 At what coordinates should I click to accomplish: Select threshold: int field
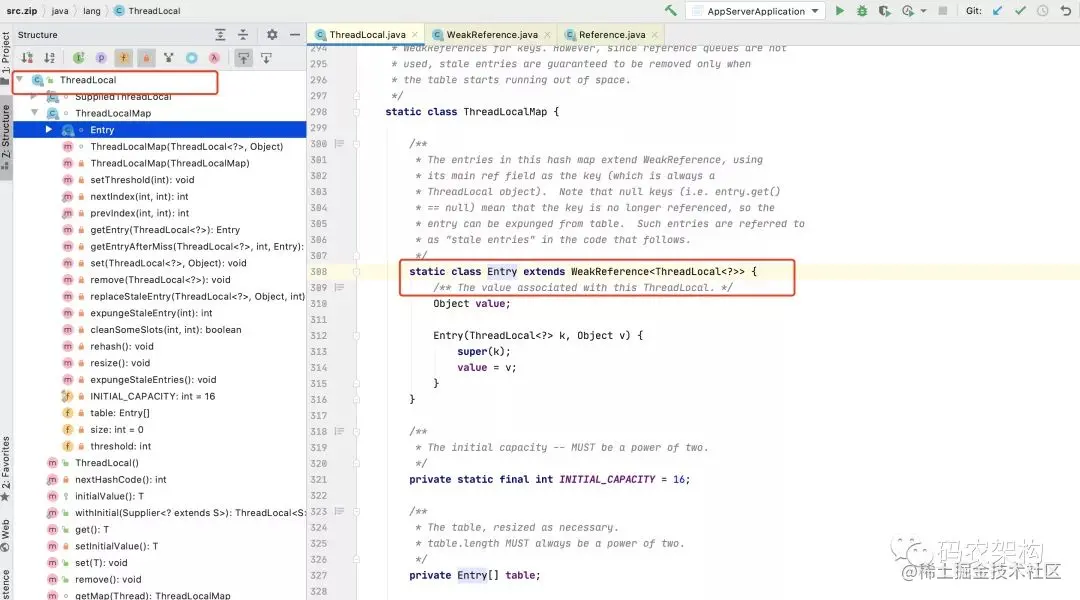click(121, 446)
